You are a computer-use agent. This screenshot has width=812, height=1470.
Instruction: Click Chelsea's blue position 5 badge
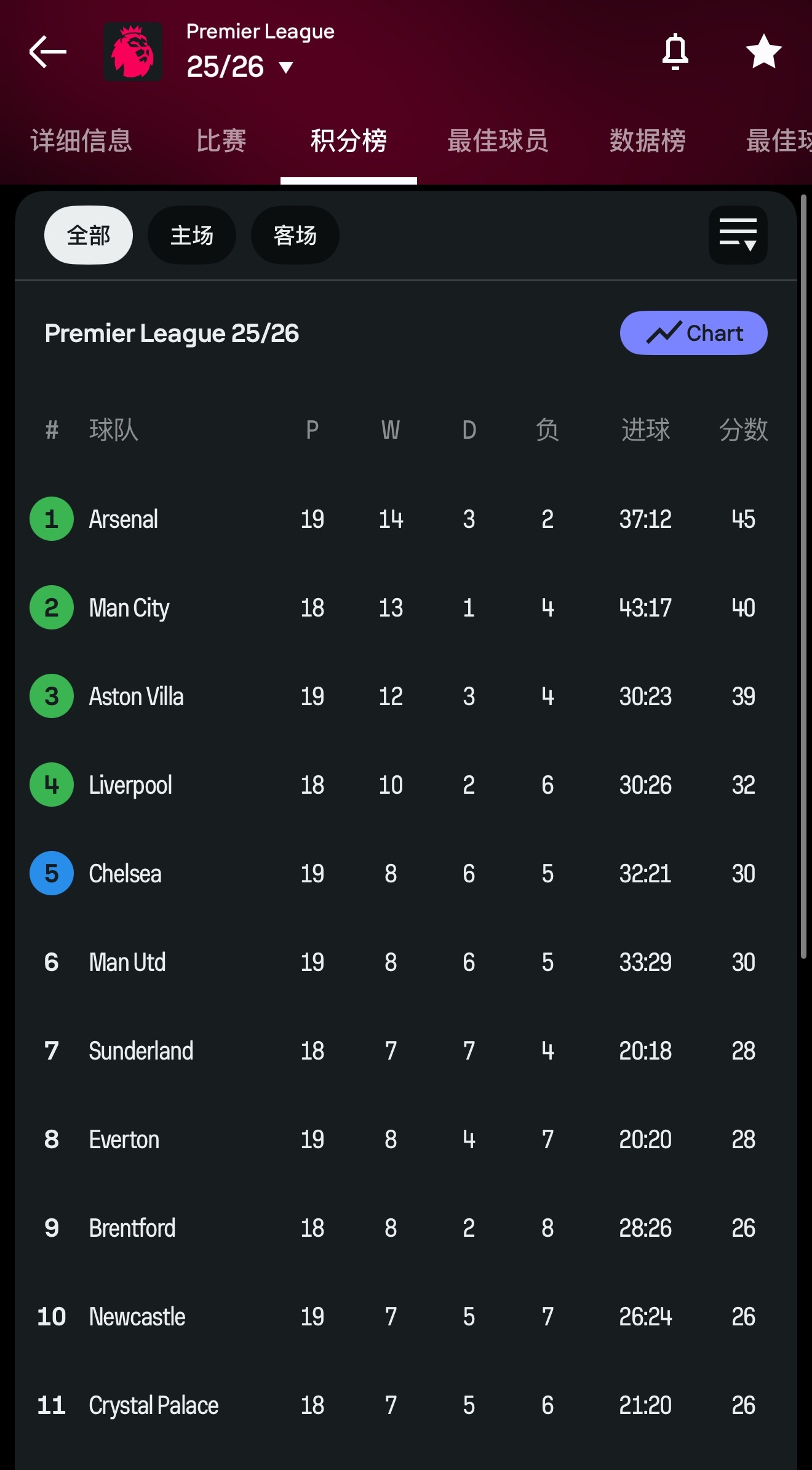52,873
